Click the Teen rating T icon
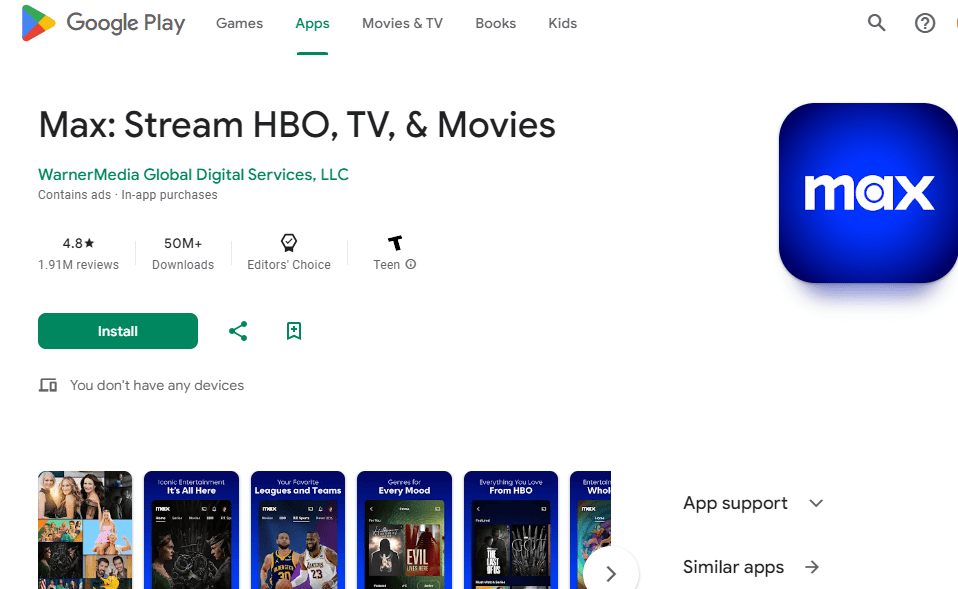 (395, 243)
